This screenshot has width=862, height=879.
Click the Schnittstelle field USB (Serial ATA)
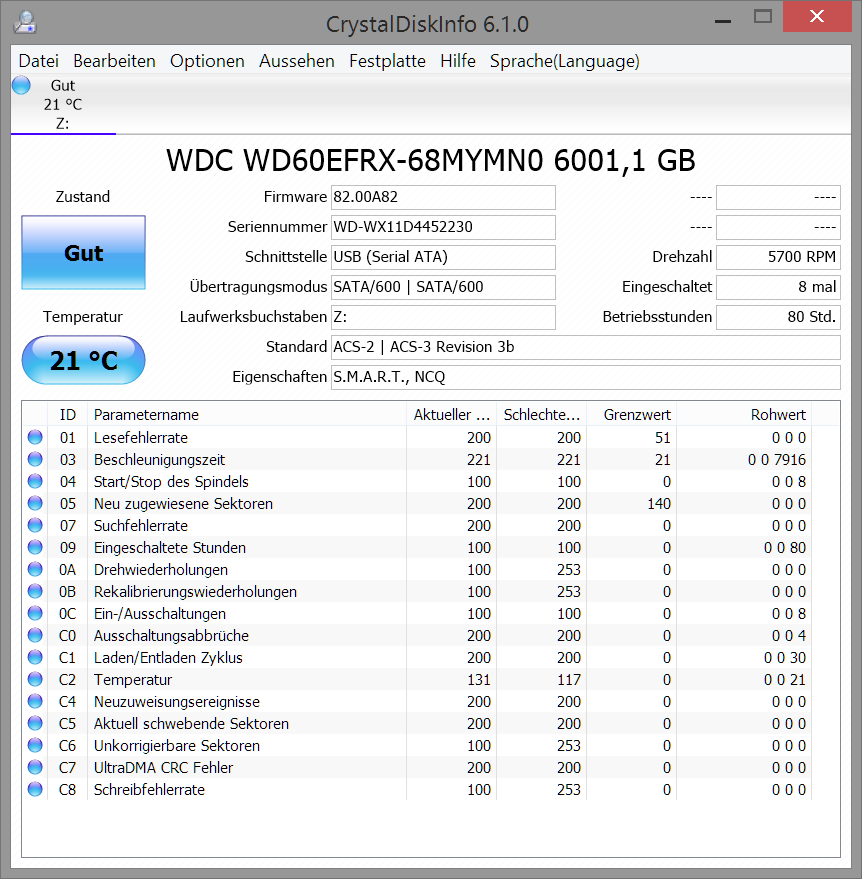(x=443, y=257)
